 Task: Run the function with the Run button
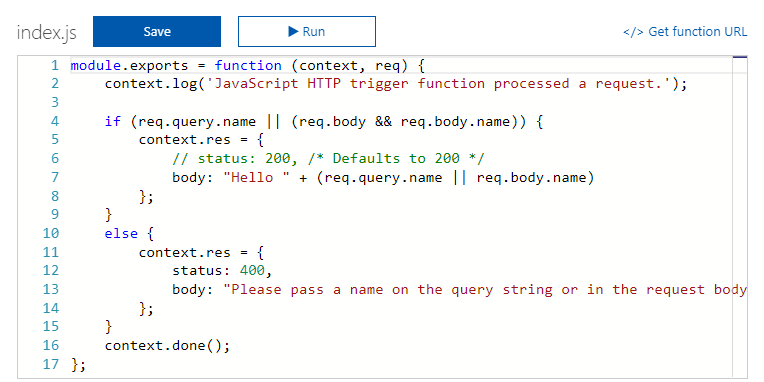[306, 32]
